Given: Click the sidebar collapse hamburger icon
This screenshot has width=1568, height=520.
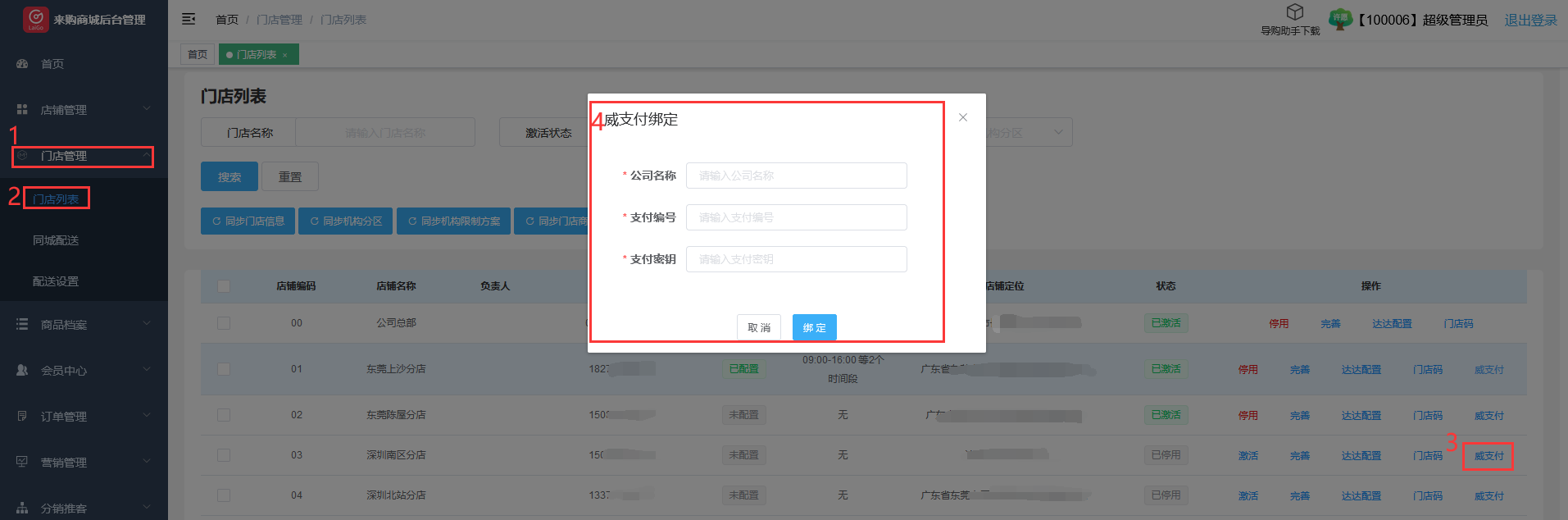Looking at the screenshot, I should 189,19.
